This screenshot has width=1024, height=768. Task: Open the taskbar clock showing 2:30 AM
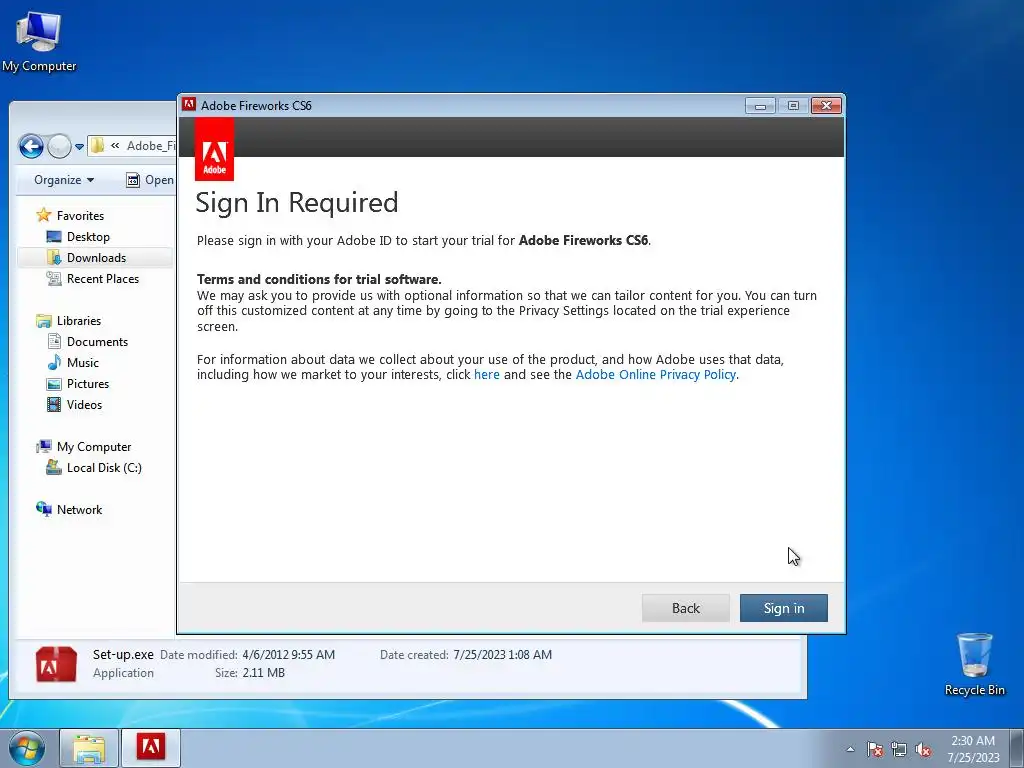pos(973,749)
